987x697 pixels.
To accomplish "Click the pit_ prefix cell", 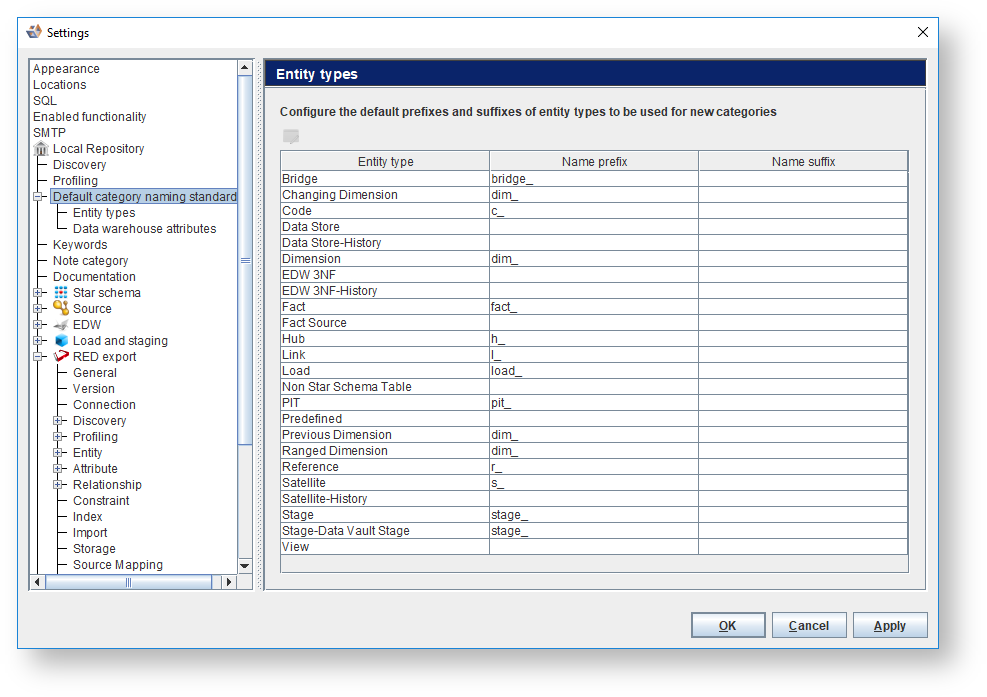I will click(x=594, y=403).
